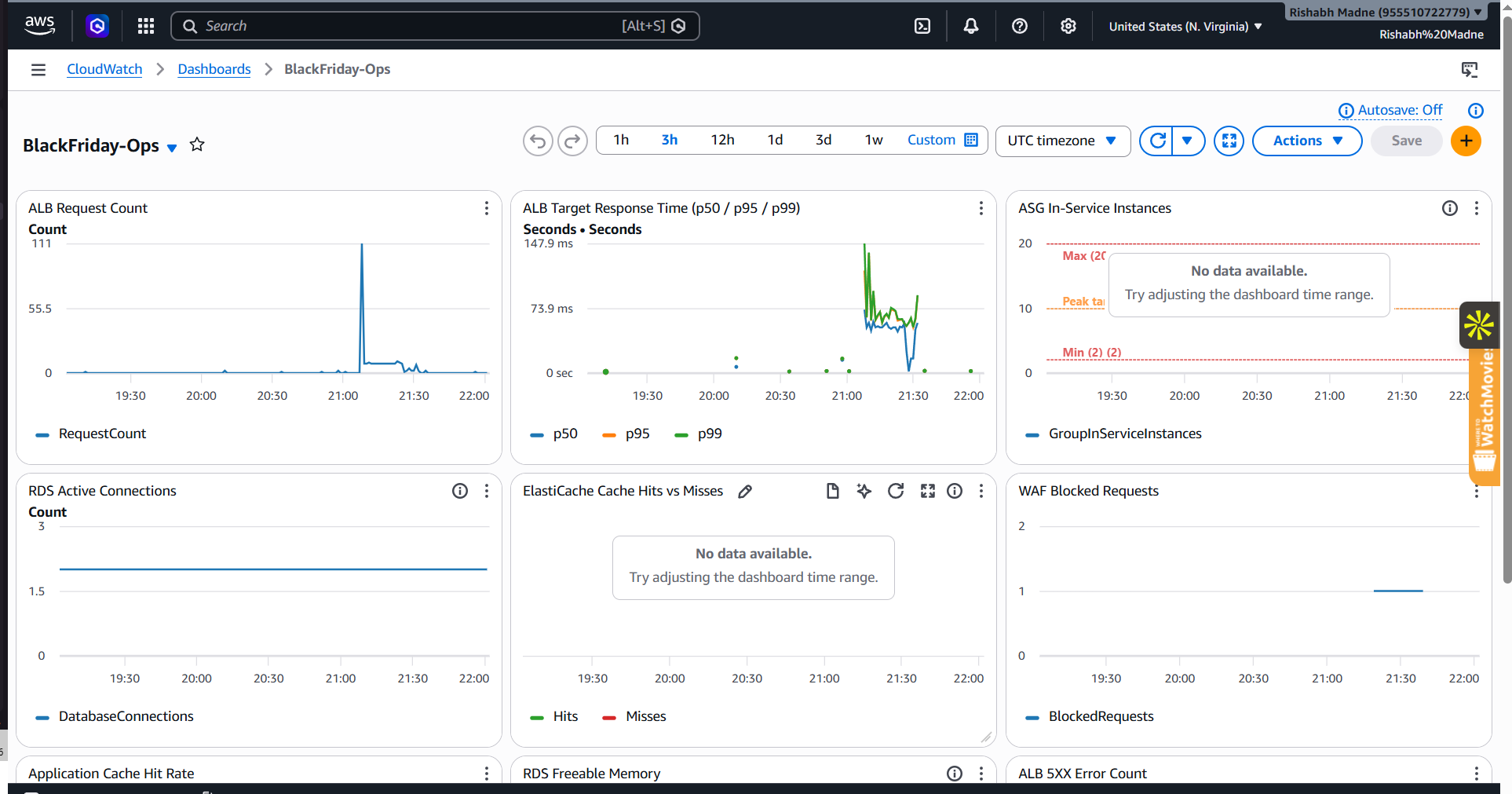1512x794 pixels.
Task: Open the AWS services grid menu
Action: (x=146, y=26)
